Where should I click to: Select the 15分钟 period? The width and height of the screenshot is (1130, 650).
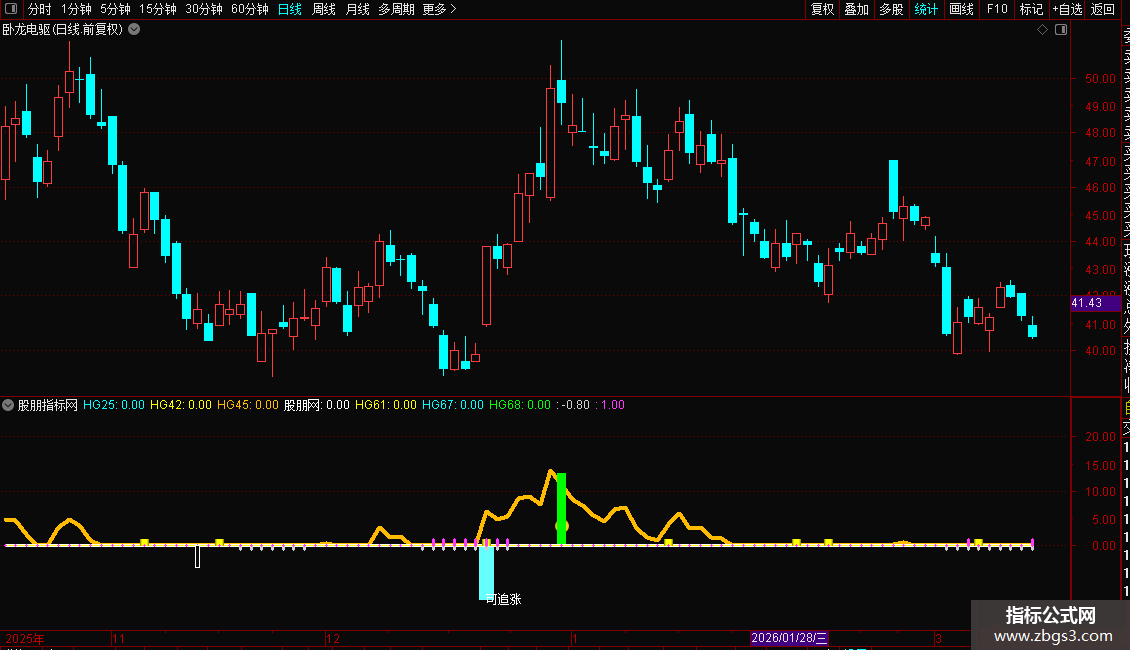click(x=157, y=9)
